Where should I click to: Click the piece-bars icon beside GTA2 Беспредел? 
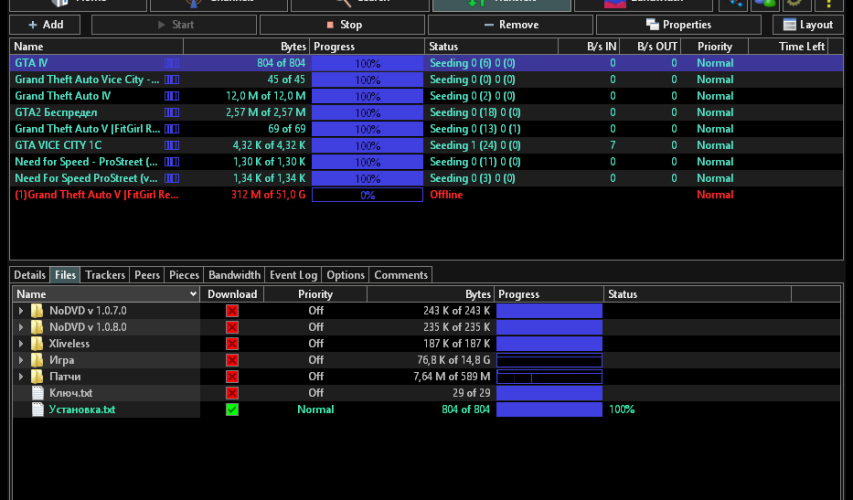172,113
